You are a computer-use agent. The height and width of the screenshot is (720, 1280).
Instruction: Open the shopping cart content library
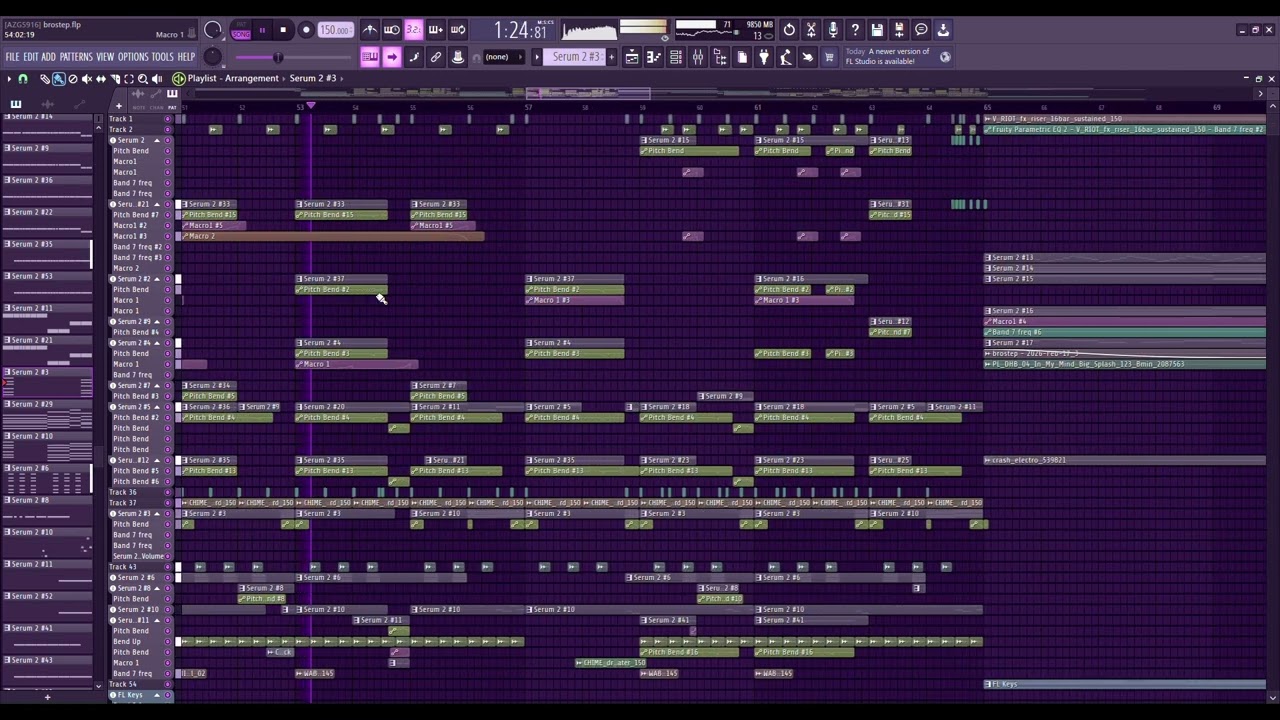click(x=828, y=57)
